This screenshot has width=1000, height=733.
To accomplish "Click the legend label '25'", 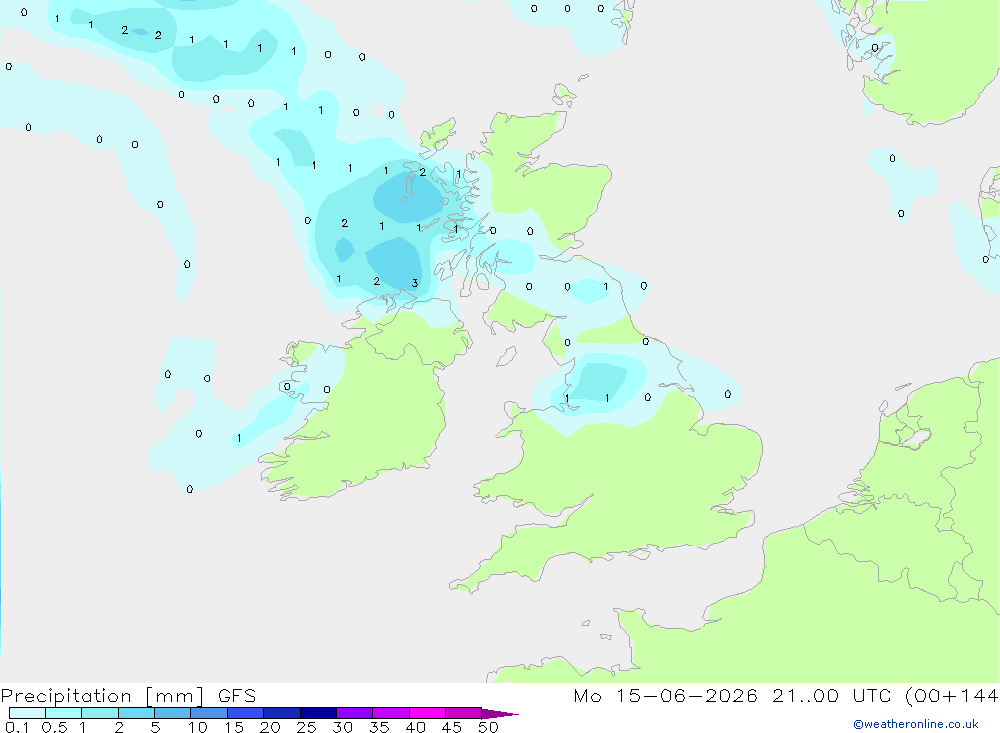I will [306, 727].
